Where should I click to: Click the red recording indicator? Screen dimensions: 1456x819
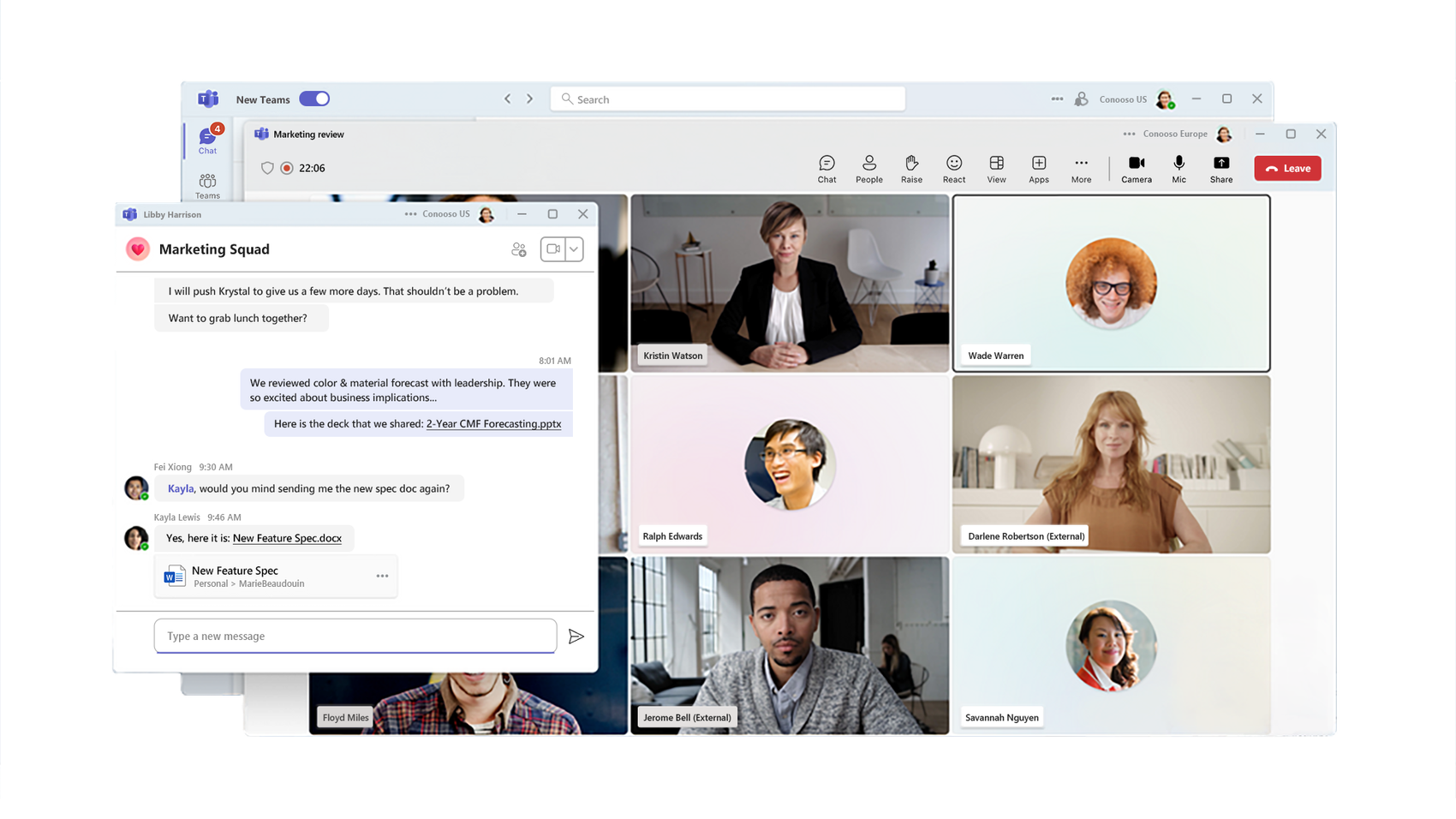coord(287,168)
